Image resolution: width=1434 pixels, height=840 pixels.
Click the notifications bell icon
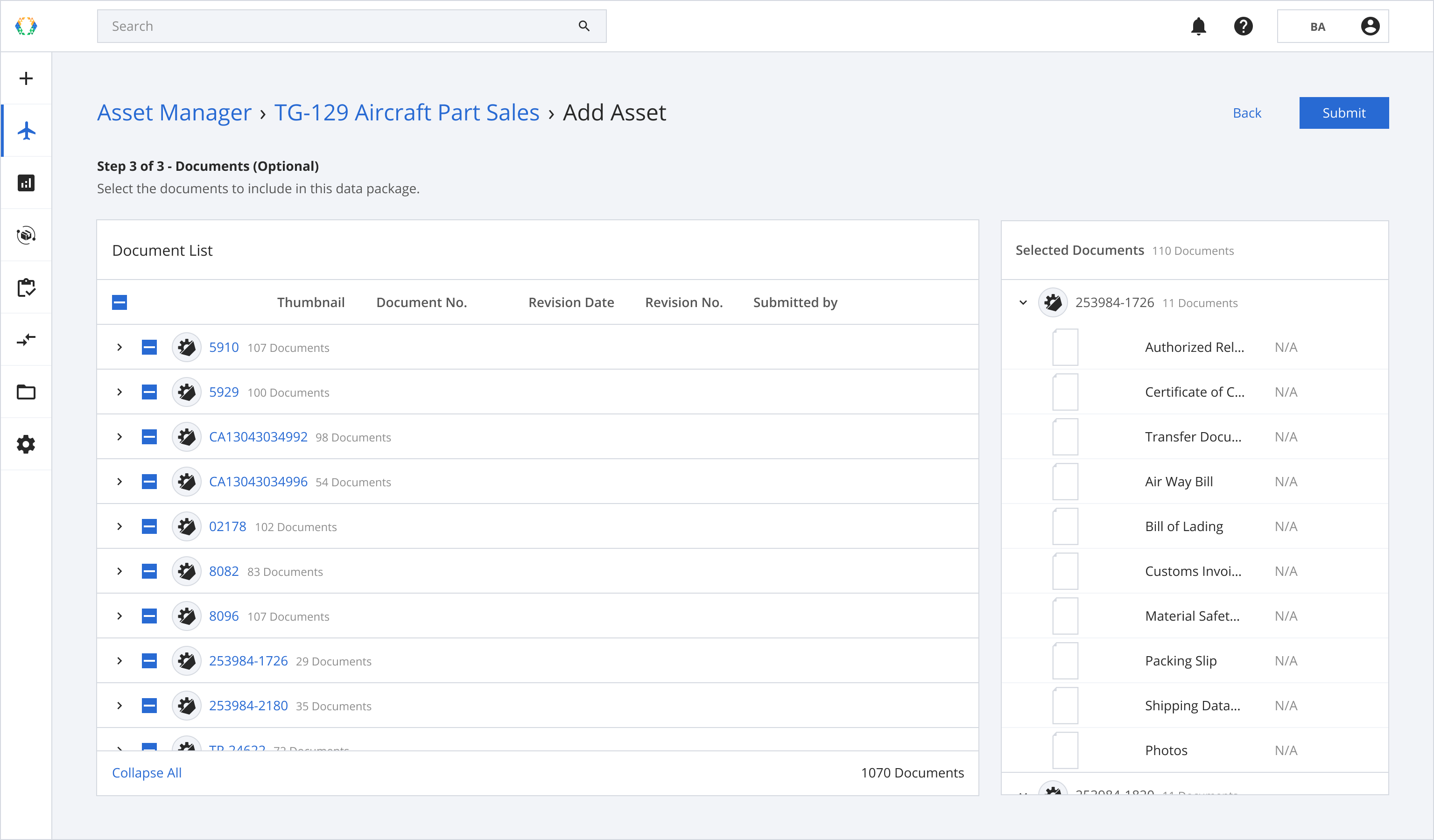pos(1198,26)
